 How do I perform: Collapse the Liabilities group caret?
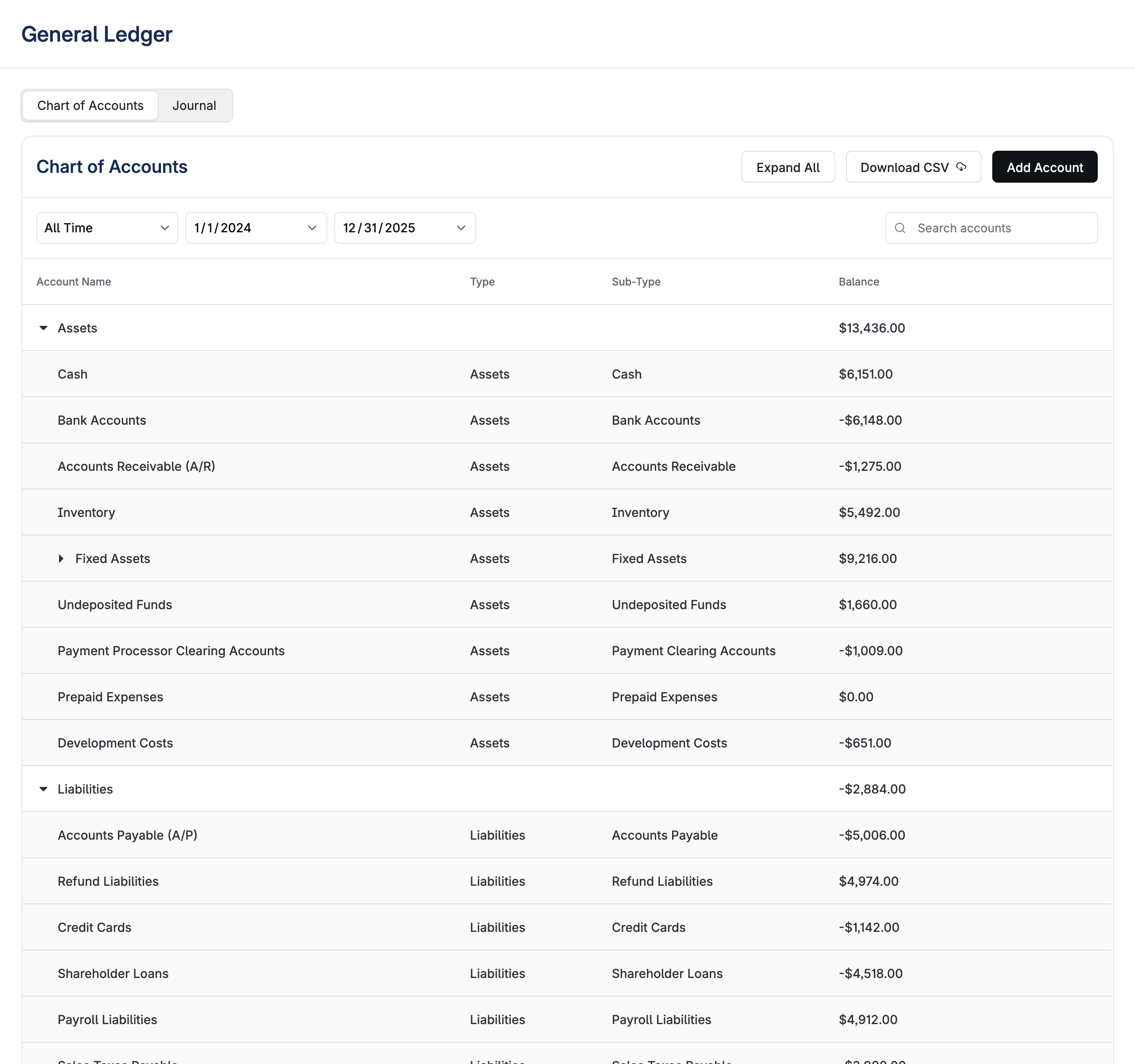[43, 790]
